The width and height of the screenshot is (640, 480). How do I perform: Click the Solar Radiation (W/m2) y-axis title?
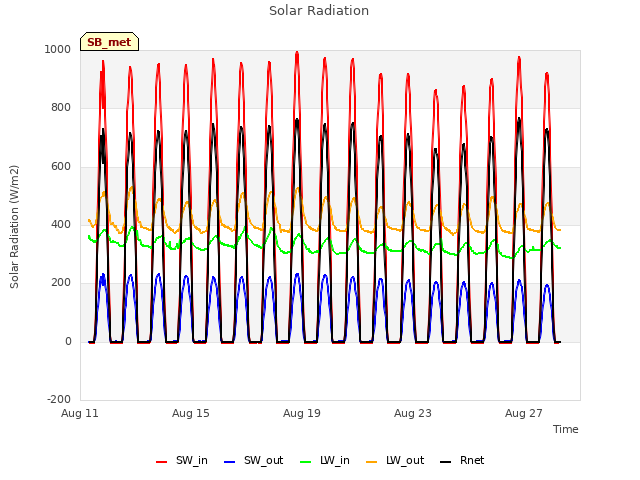[14, 227]
